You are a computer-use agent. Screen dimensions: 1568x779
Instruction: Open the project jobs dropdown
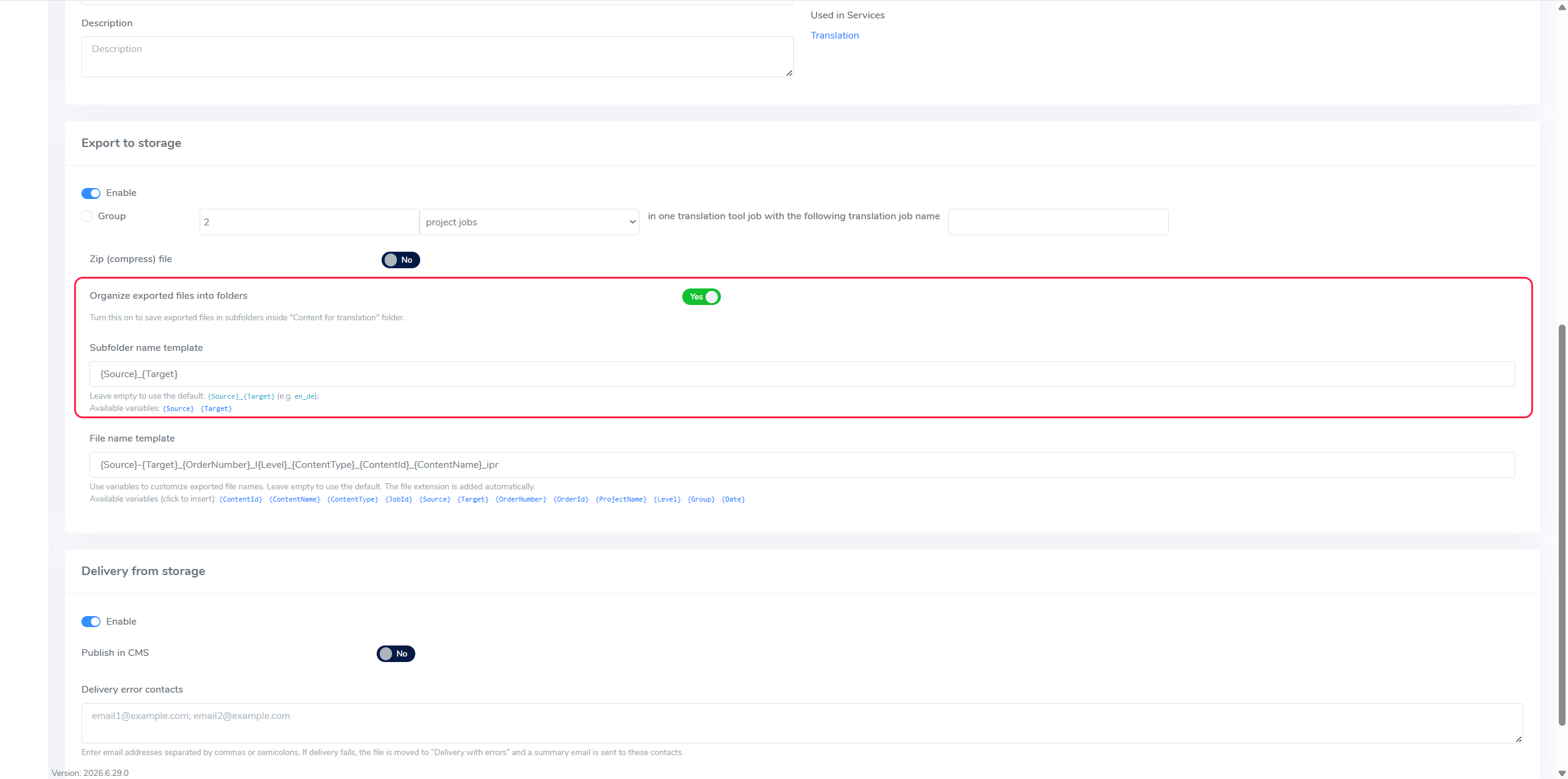click(529, 222)
